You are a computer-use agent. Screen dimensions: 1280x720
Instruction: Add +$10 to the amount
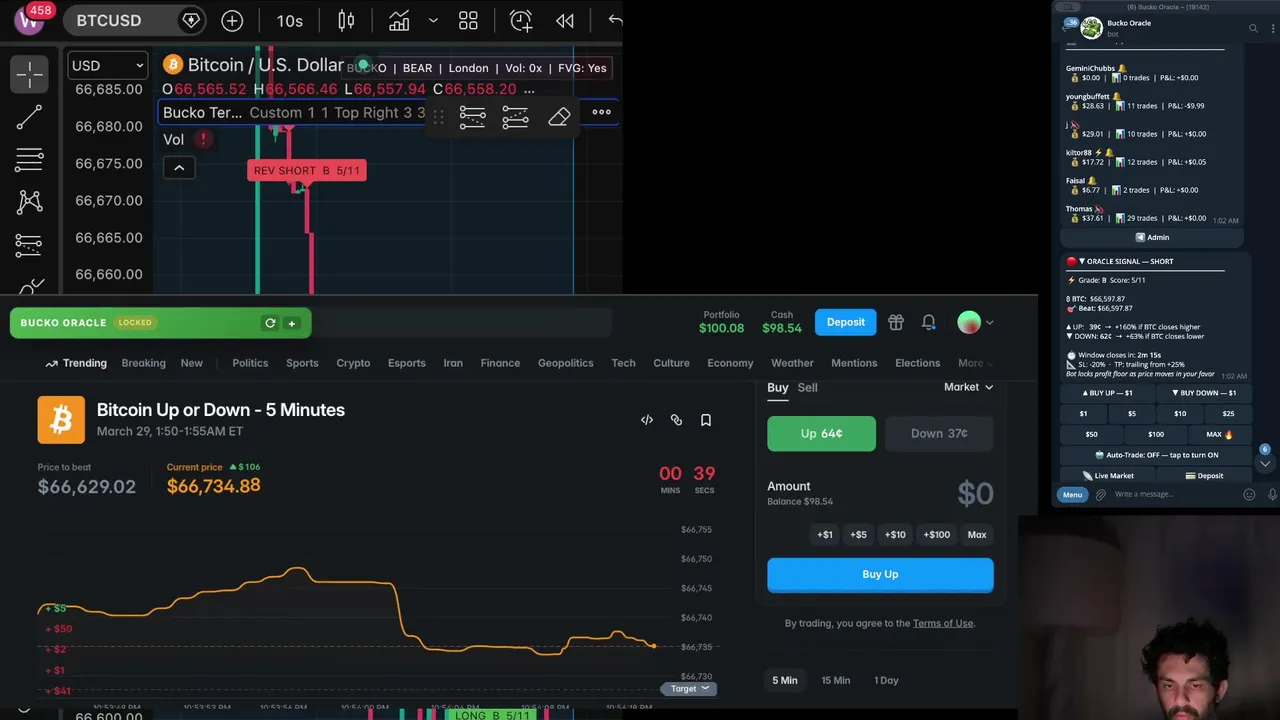pyautogui.click(x=895, y=535)
